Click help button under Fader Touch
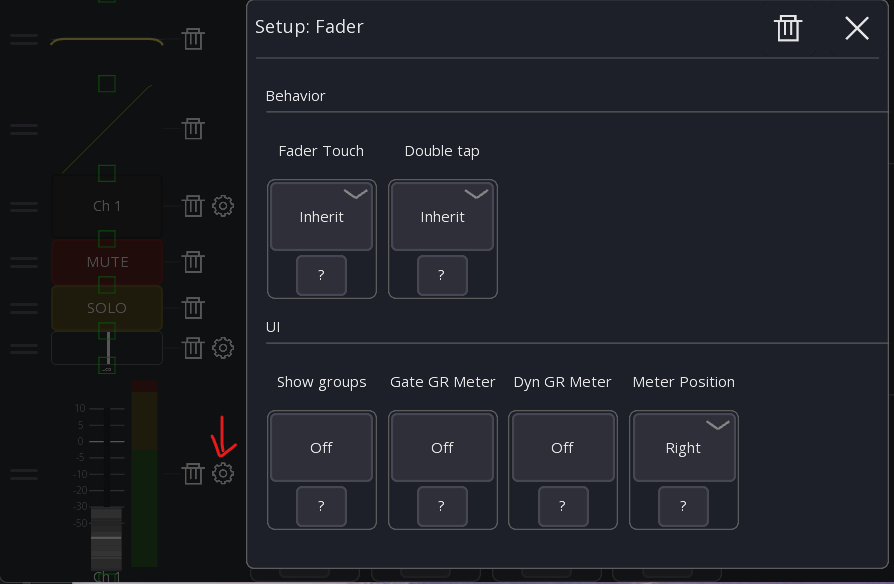894x584 pixels. click(321, 275)
